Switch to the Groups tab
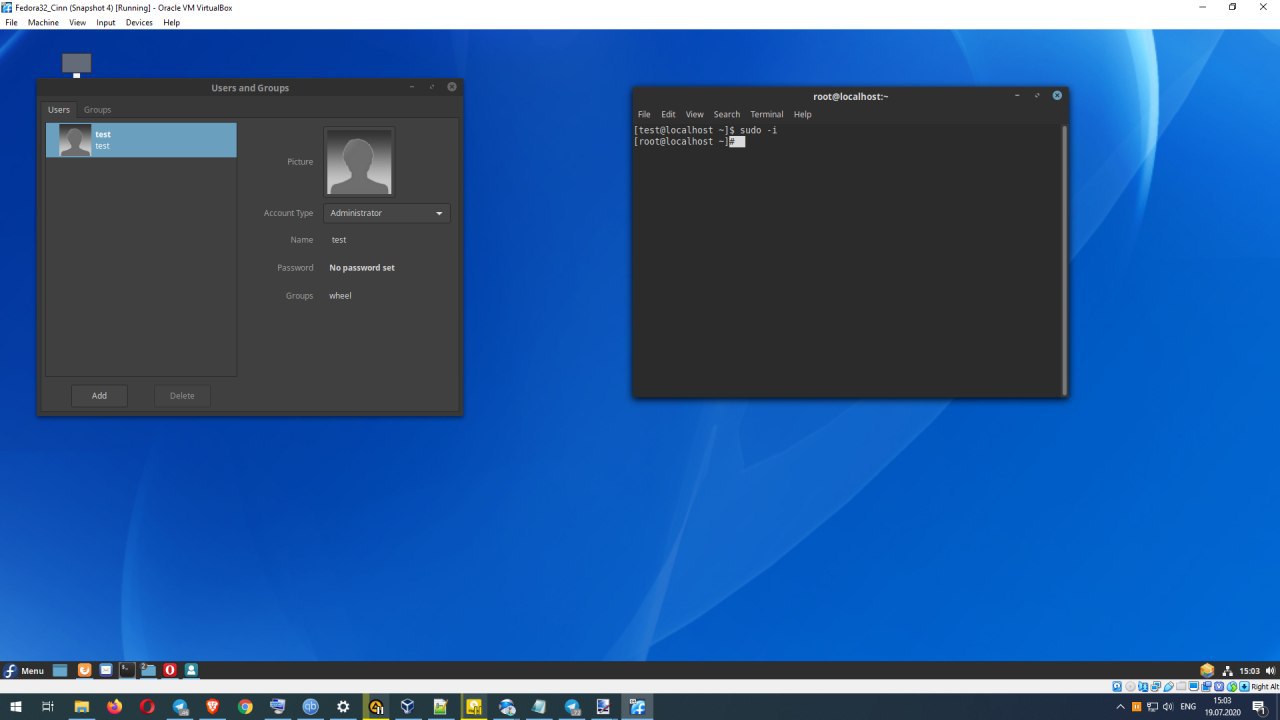 click(x=97, y=109)
